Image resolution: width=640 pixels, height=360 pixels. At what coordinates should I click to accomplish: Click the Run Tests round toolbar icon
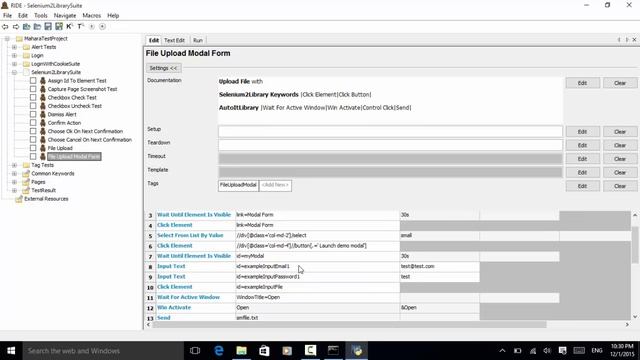click(x=92, y=27)
